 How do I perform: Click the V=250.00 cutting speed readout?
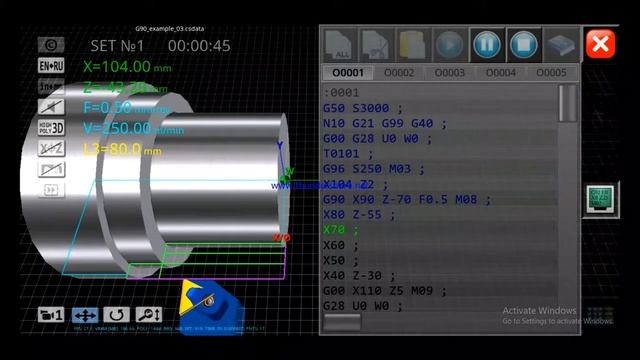(133, 129)
